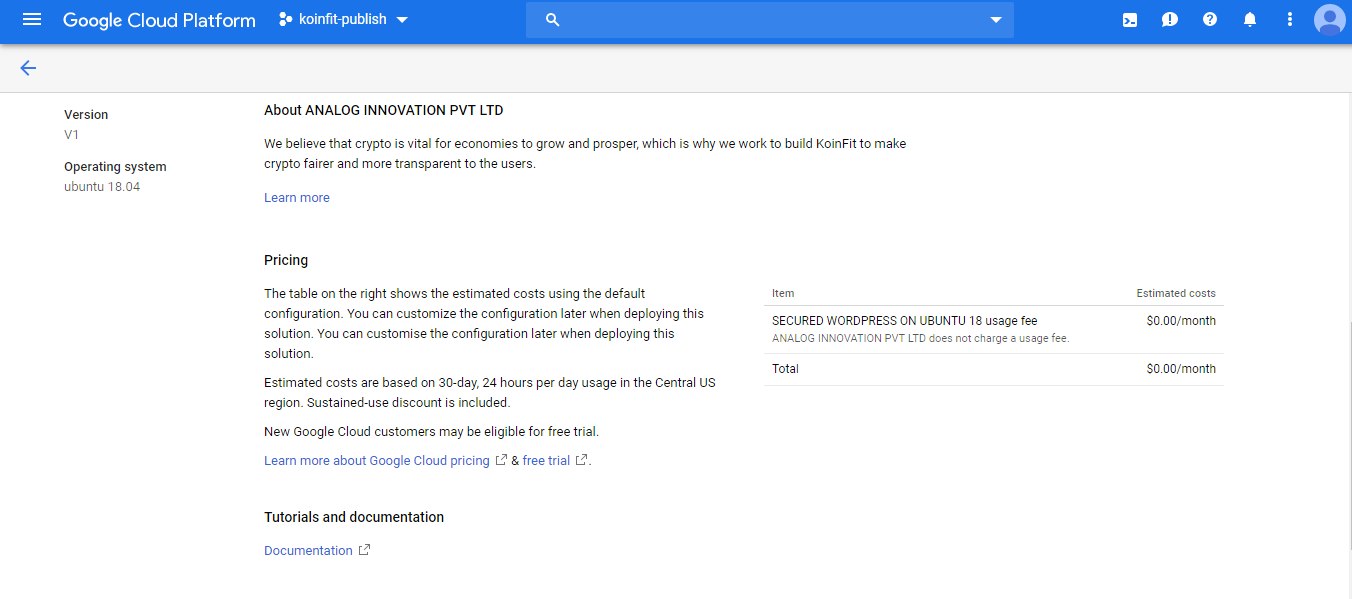Focus the top search input field

(x=770, y=20)
